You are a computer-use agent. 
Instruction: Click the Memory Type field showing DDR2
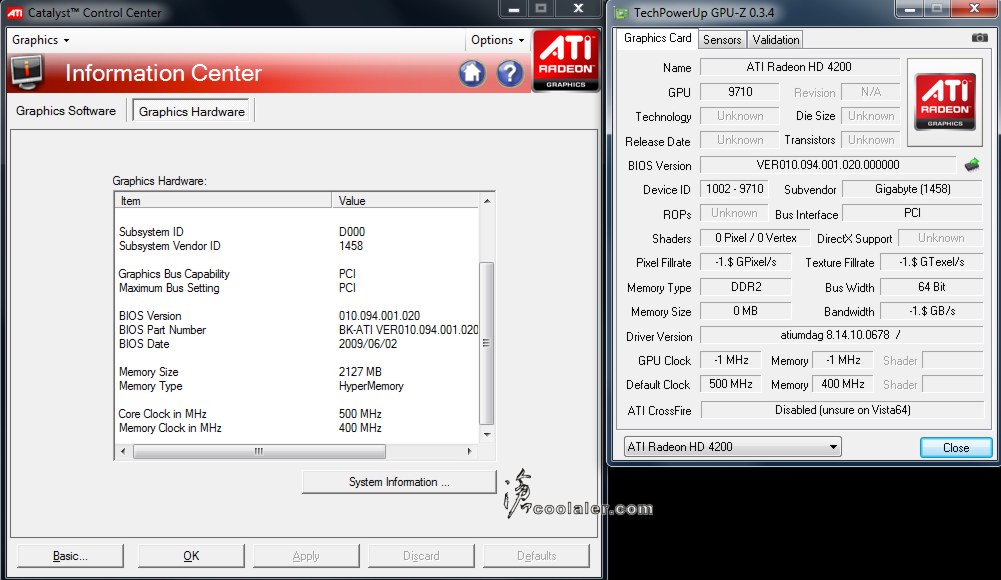click(x=746, y=287)
